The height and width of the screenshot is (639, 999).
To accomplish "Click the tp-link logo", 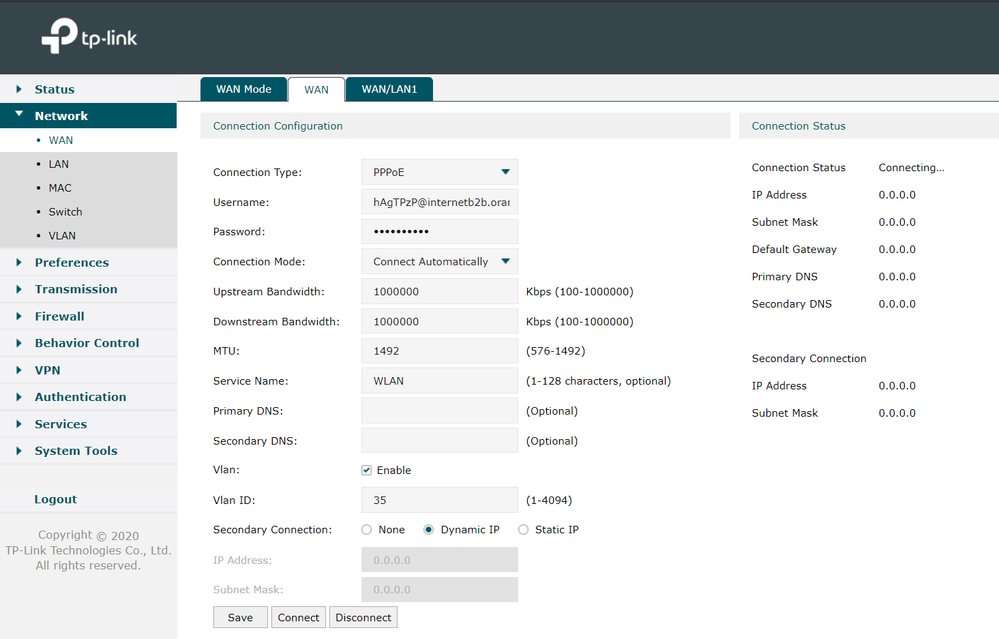I will tap(89, 37).
